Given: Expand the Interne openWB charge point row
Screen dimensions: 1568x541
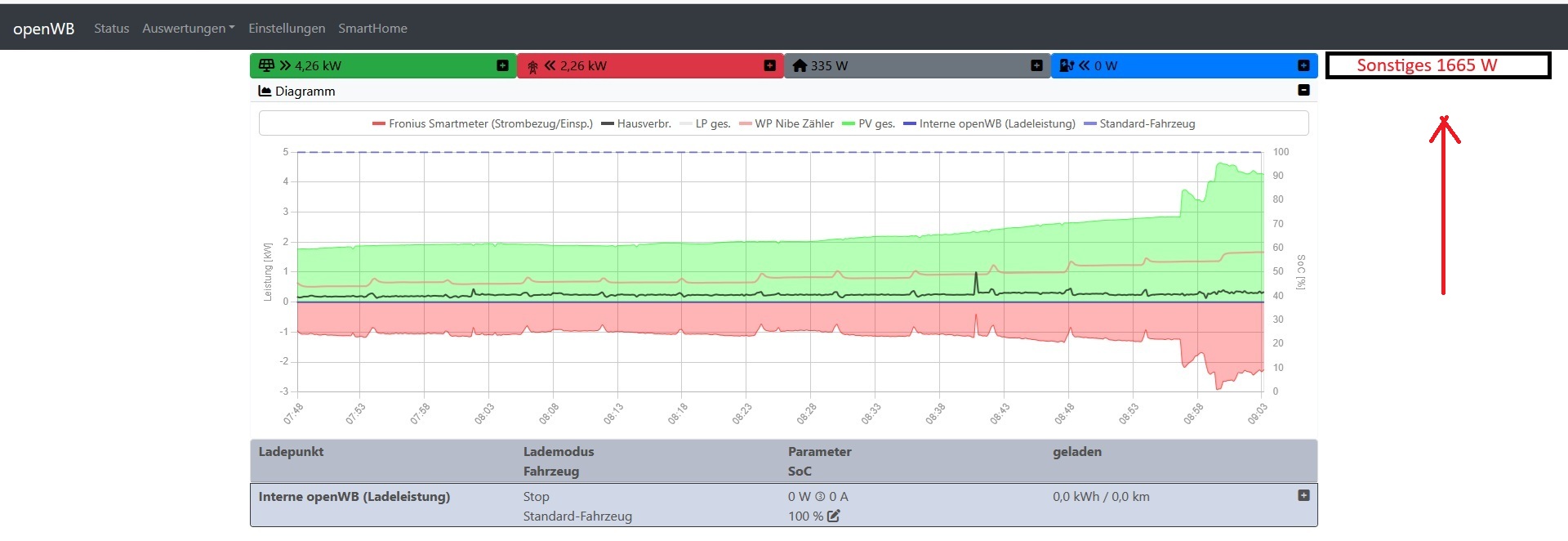Looking at the screenshot, I should tap(1303, 495).
